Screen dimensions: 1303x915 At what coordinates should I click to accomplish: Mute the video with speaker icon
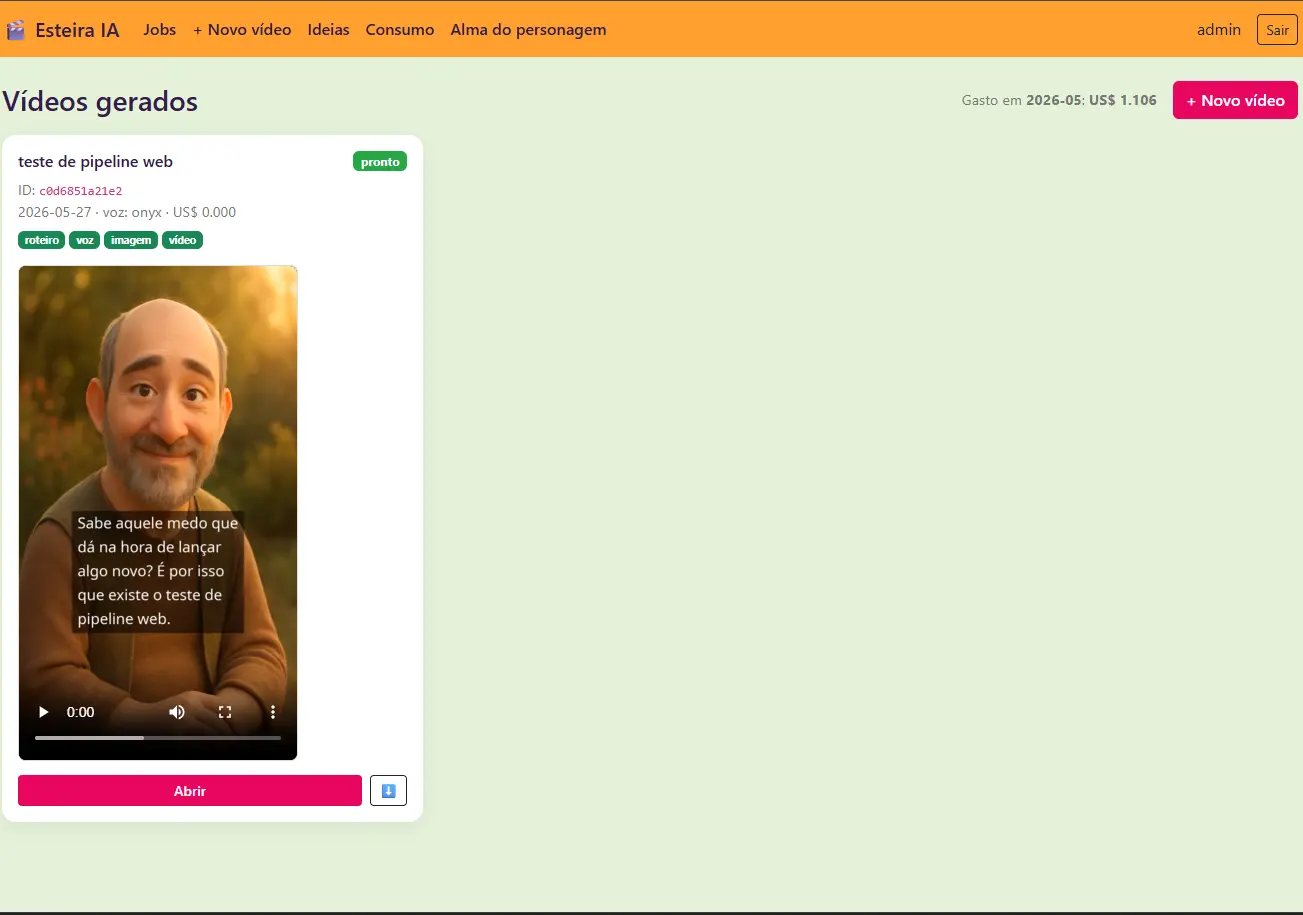point(177,712)
